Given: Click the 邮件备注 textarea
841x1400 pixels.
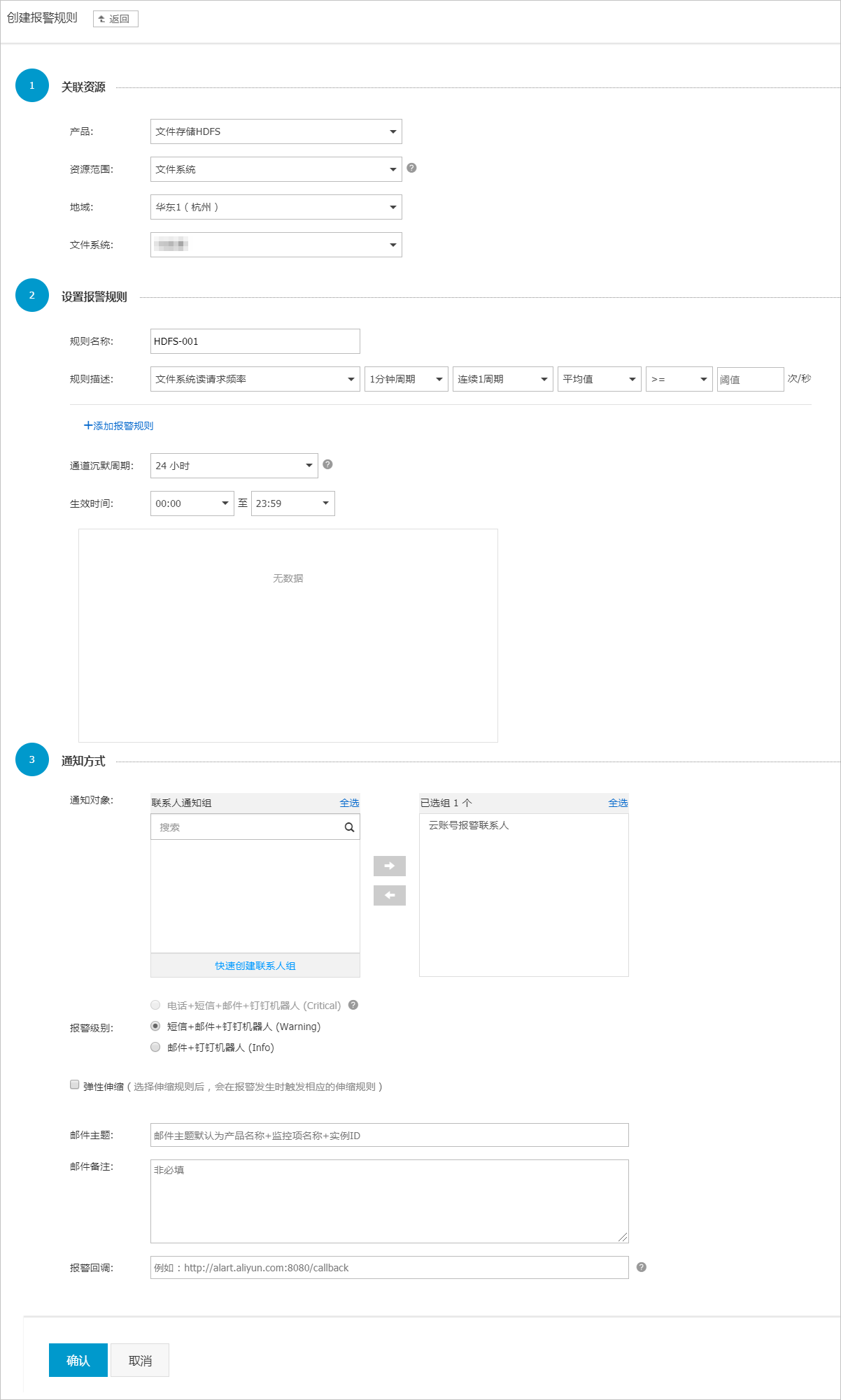Looking at the screenshot, I should click(x=390, y=1201).
